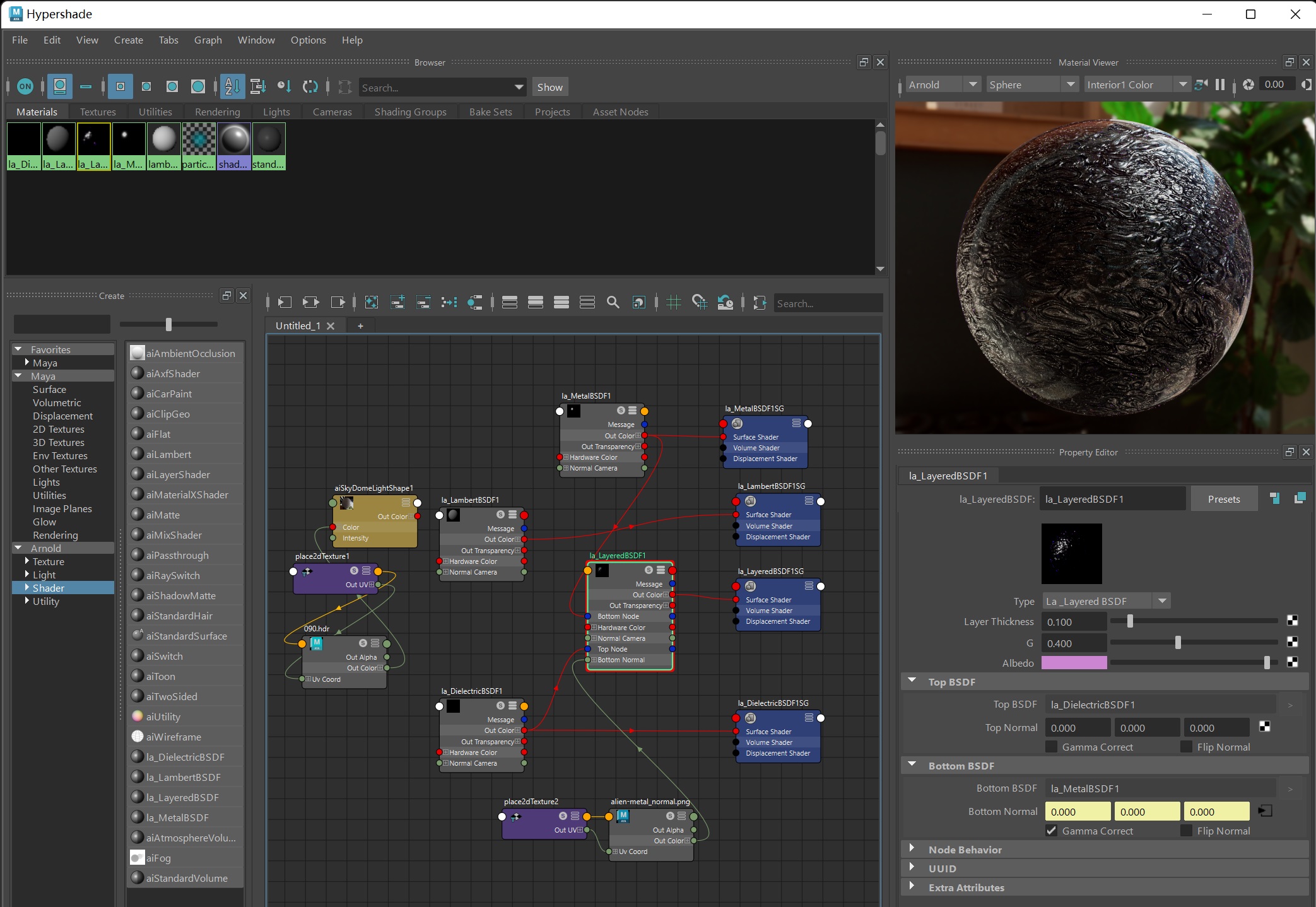Uncheck Gamma Correct under Bottom BSDF

point(1052,831)
